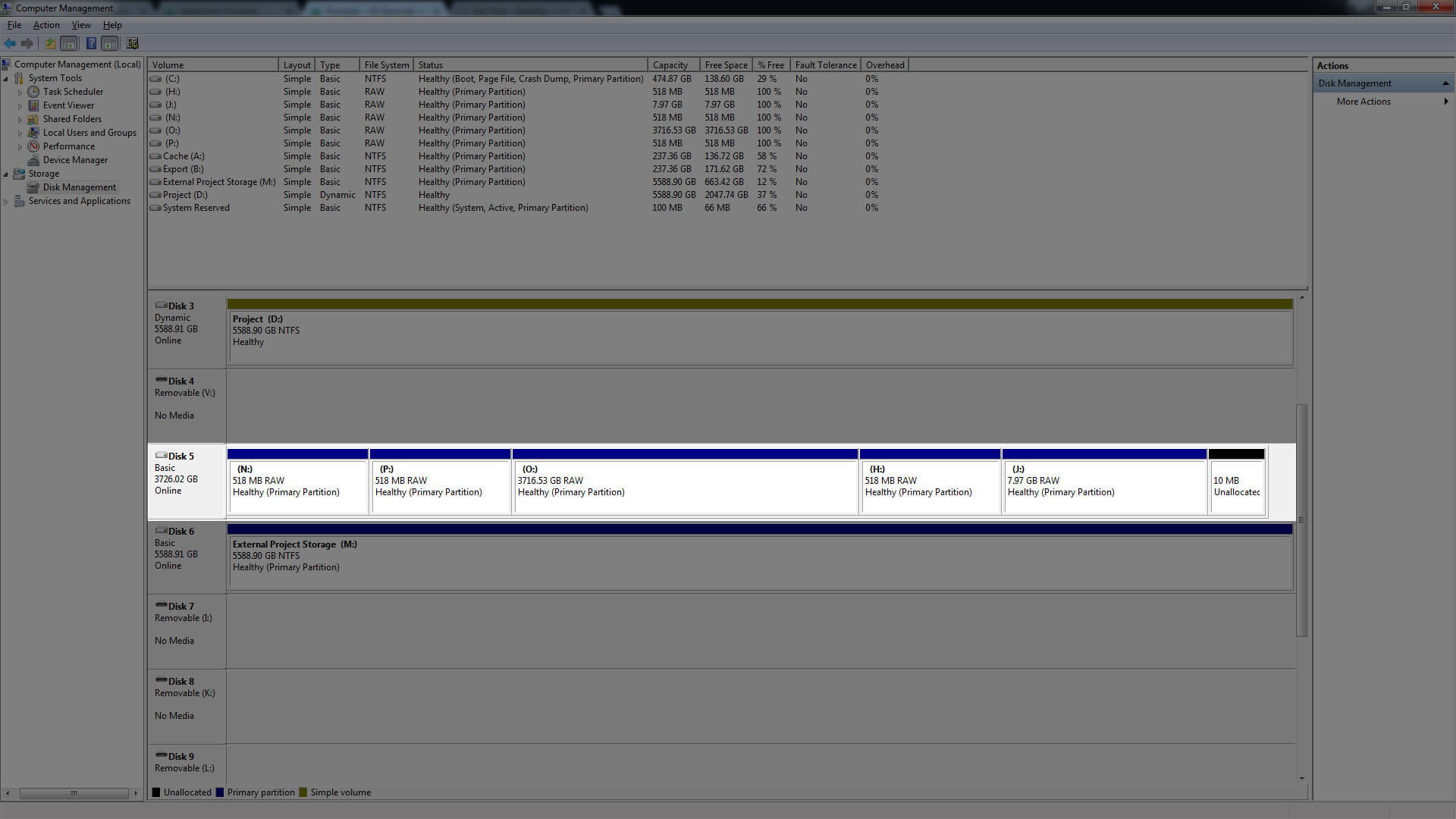Click the Back arrow toolbar icon
Viewport: 1456px width, 819px height.
tap(10, 43)
